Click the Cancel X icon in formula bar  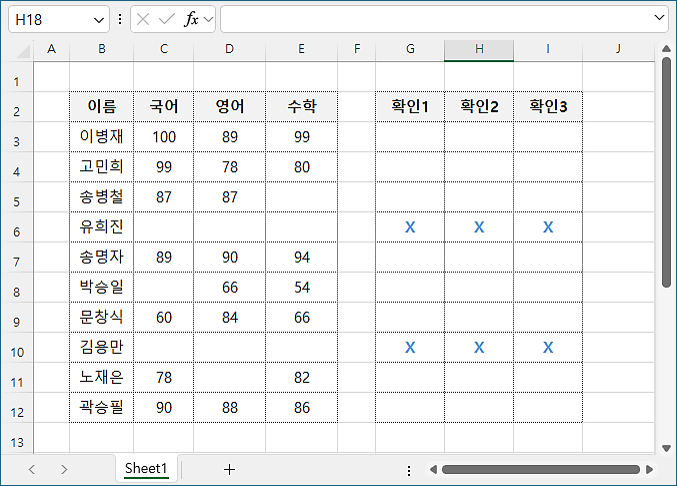144,19
